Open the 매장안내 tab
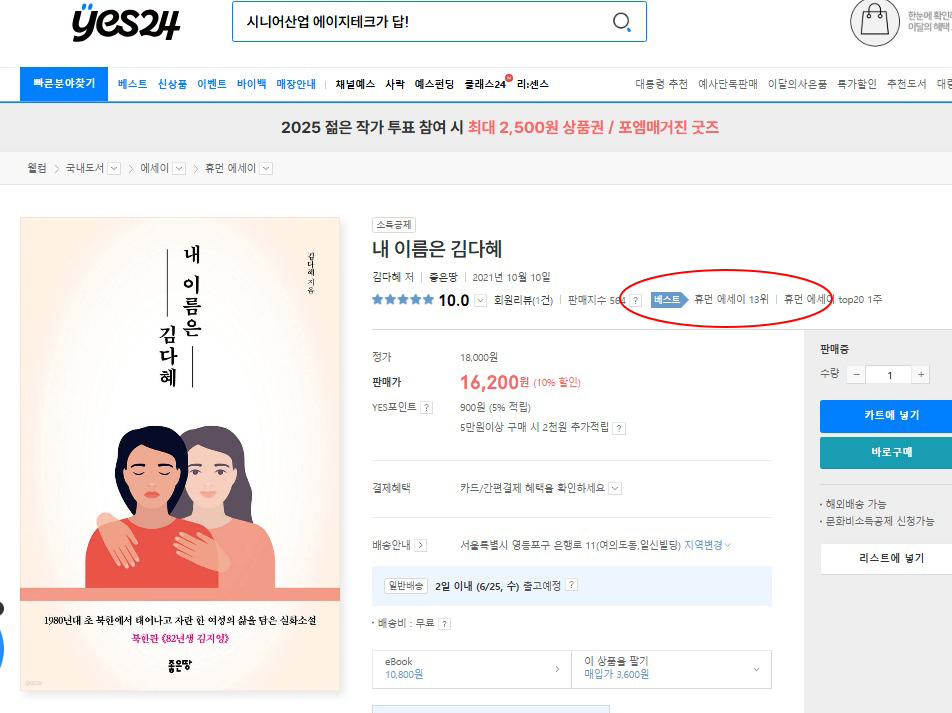 coord(296,84)
